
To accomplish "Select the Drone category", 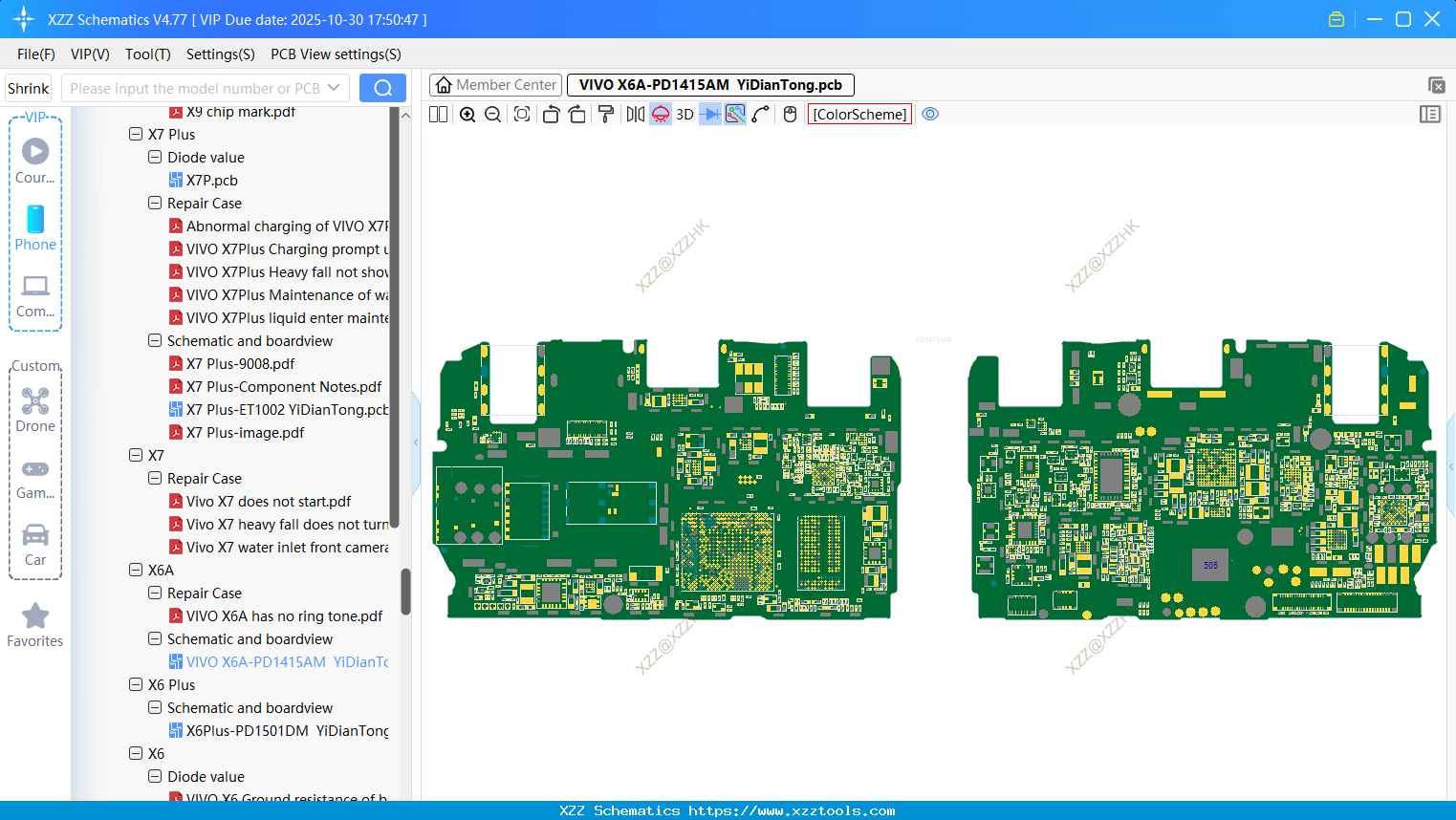I will point(35,409).
